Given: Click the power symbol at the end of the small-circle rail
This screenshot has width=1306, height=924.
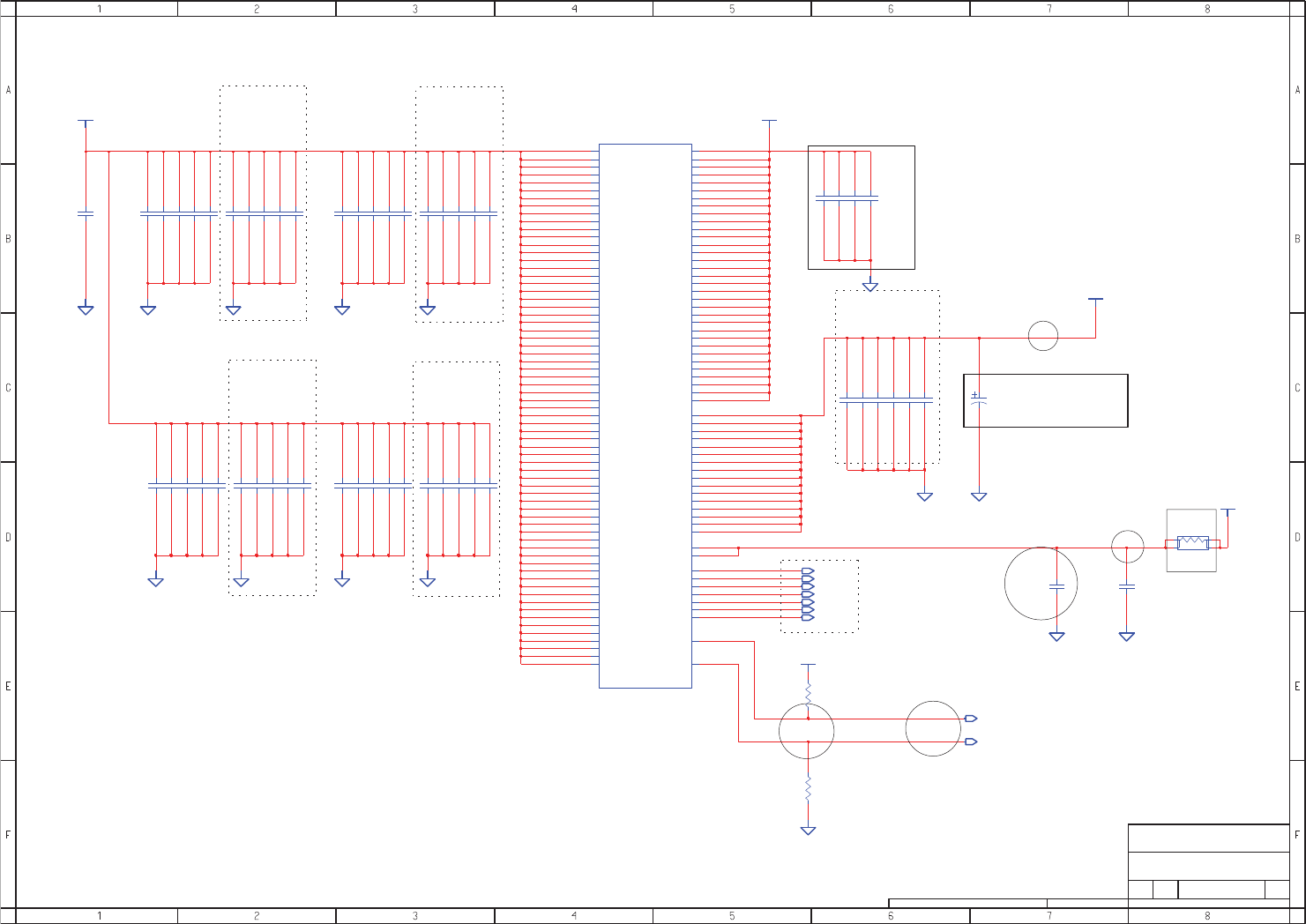Looking at the screenshot, I should (x=1095, y=302).
